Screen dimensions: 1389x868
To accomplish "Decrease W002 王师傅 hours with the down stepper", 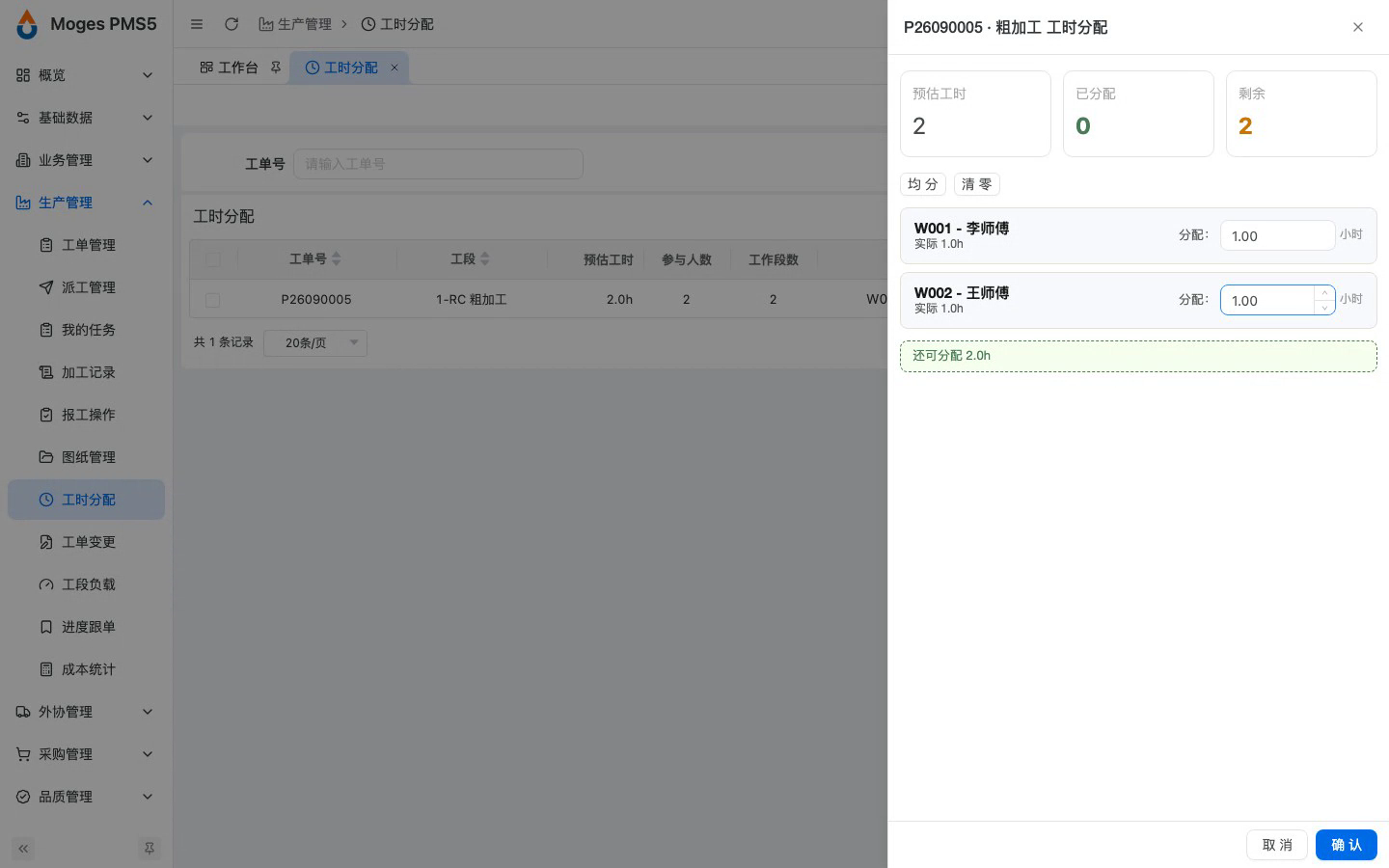I will [x=1325, y=308].
